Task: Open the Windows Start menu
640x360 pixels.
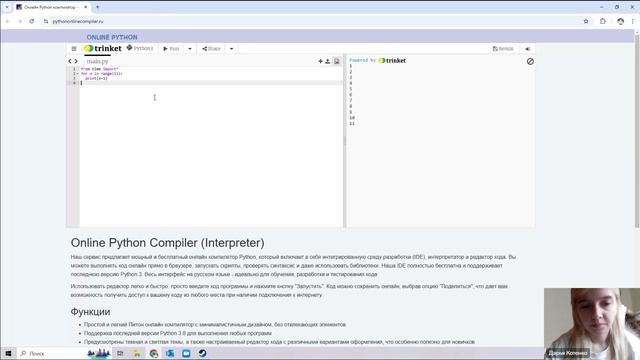Action: tap(8, 353)
